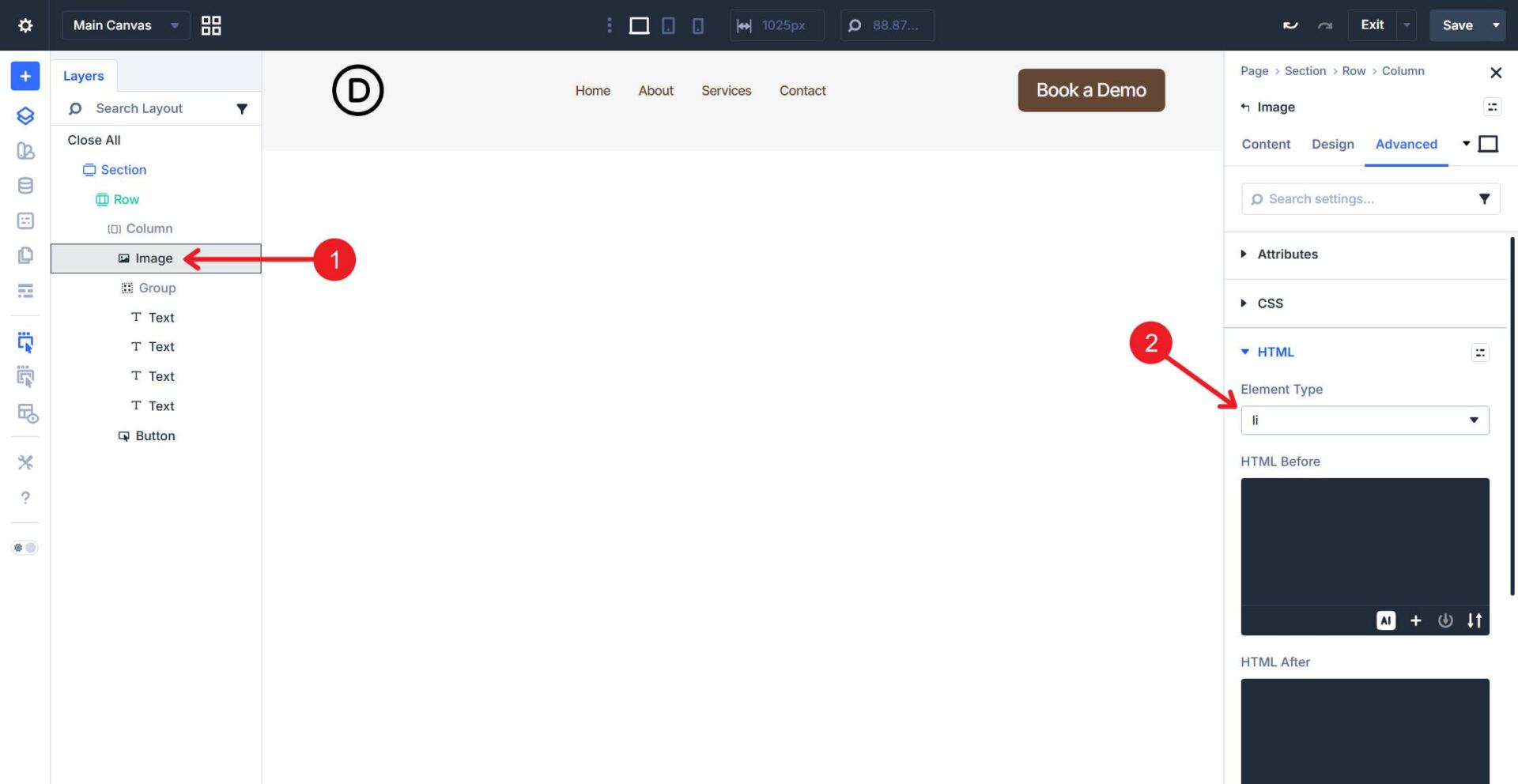The height and width of the screenshot is (784, 1518).
Task: Click the Save button in the top bar
Action: [x=1457, y=24]
